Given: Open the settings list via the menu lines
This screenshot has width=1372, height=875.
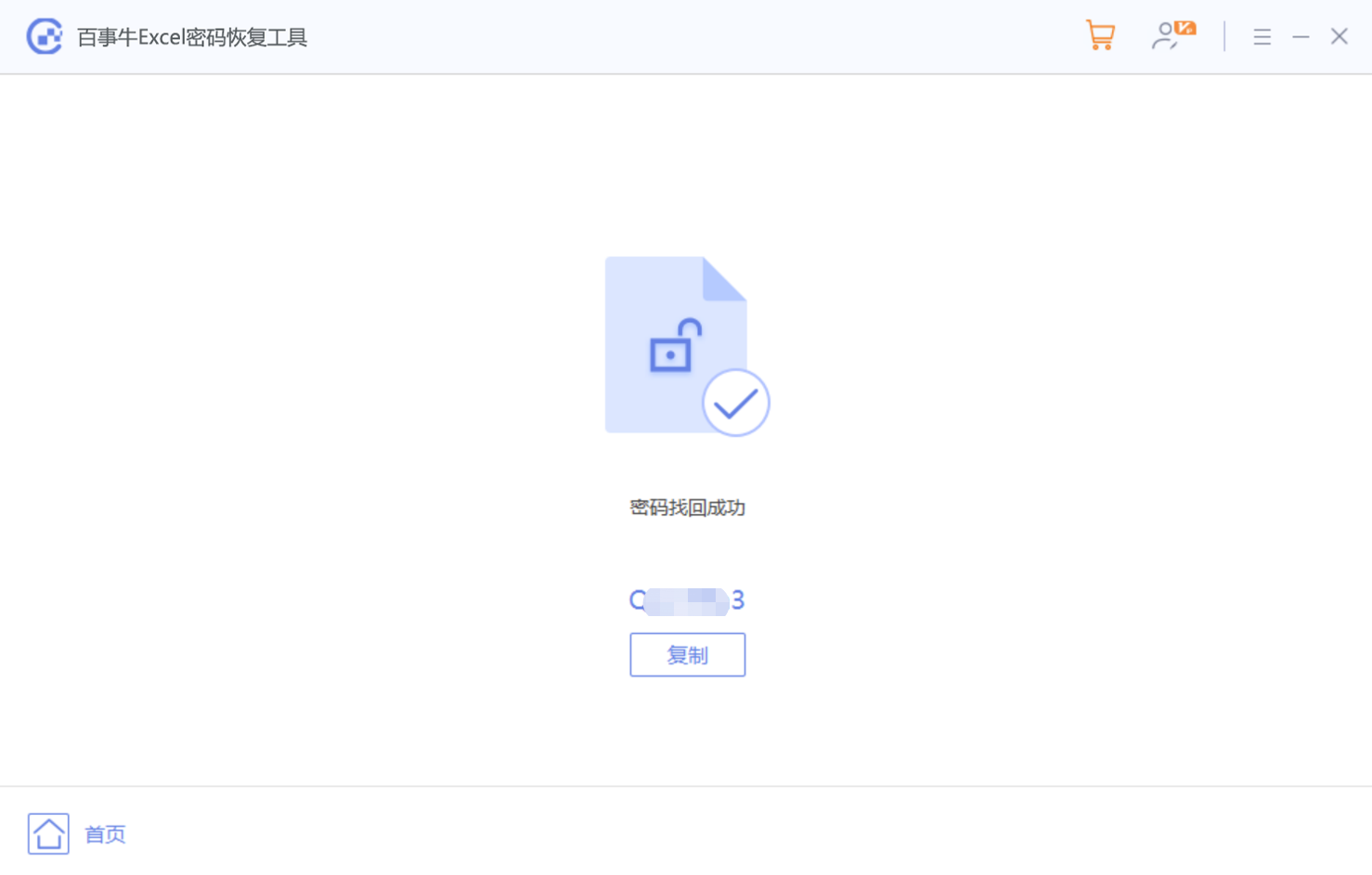Looking at the screenshot, I should coord(1262,36).
